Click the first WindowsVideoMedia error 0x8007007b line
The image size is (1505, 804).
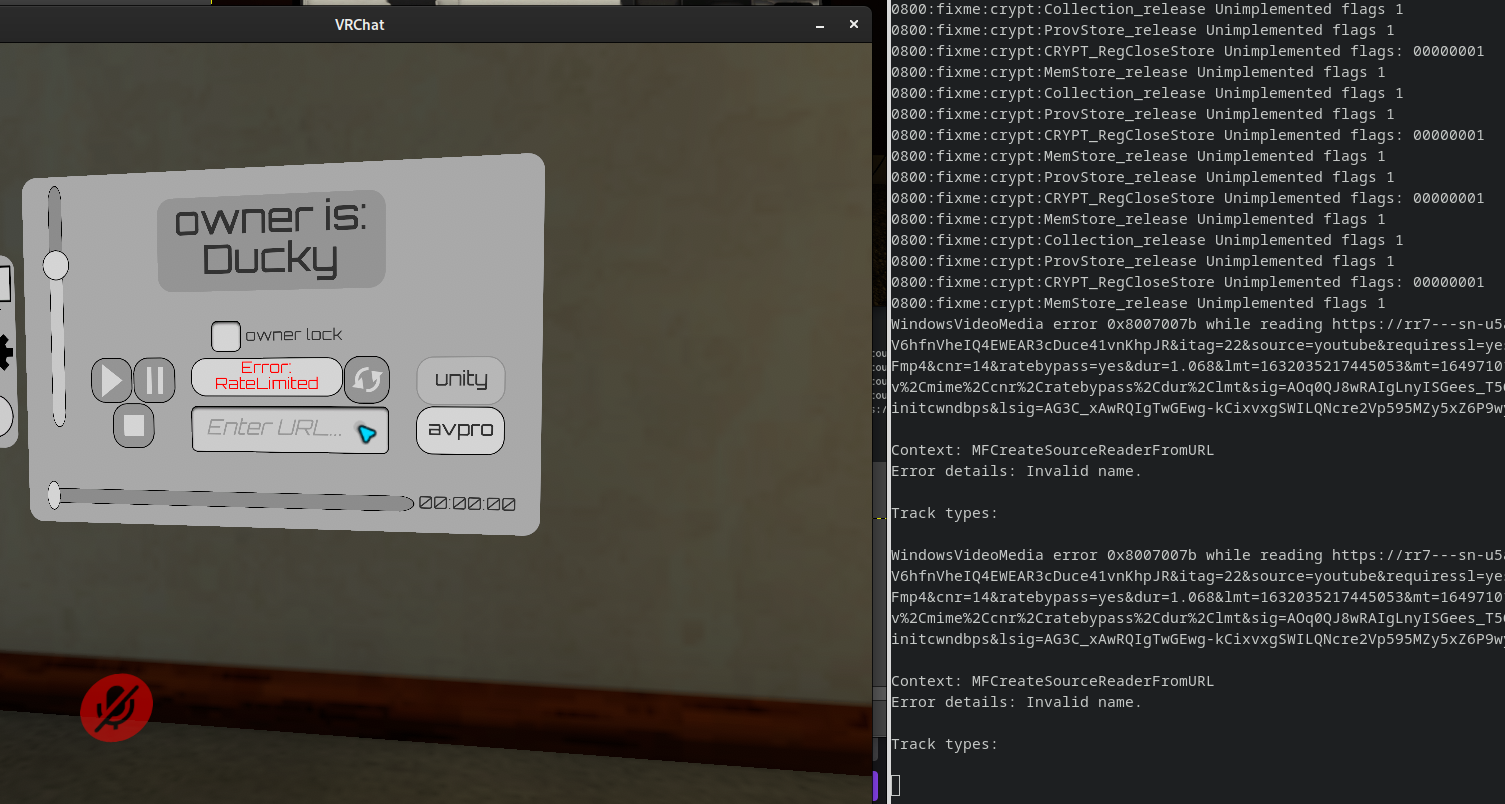coord(1198,324)
